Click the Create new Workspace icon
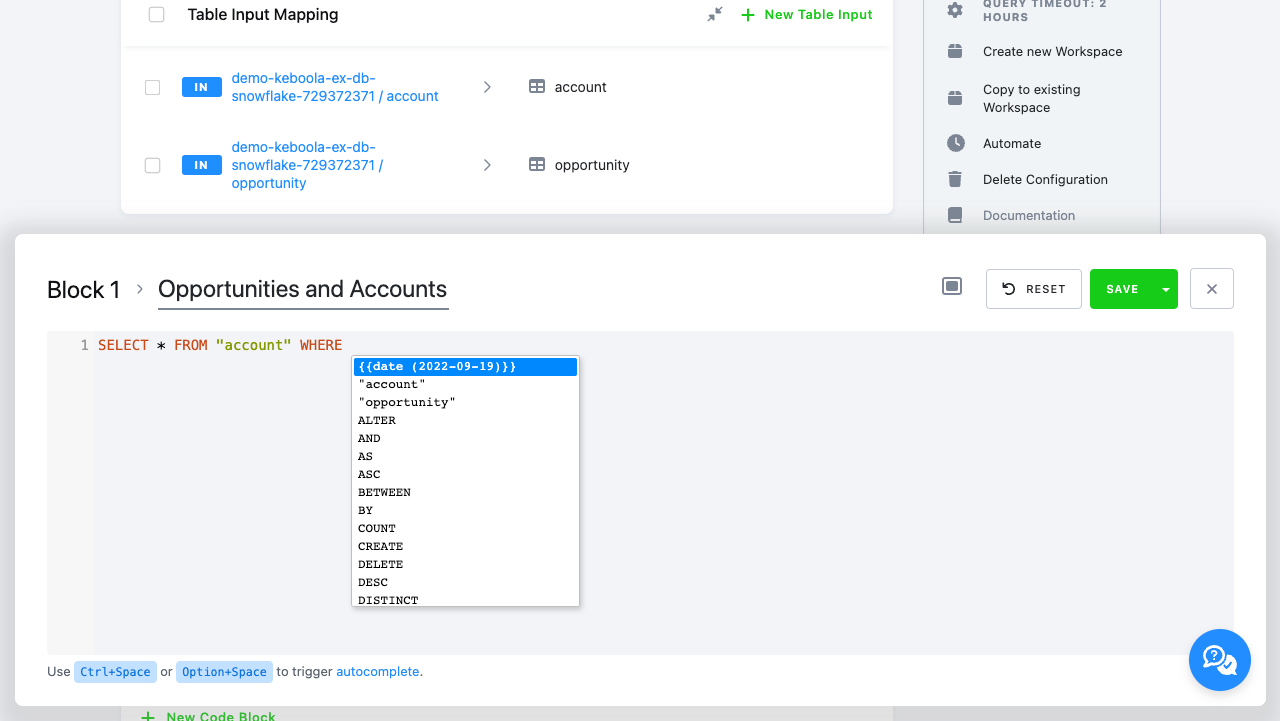Image resolution: width=1280 pixels, height=721 pixels. pos(955,51)
